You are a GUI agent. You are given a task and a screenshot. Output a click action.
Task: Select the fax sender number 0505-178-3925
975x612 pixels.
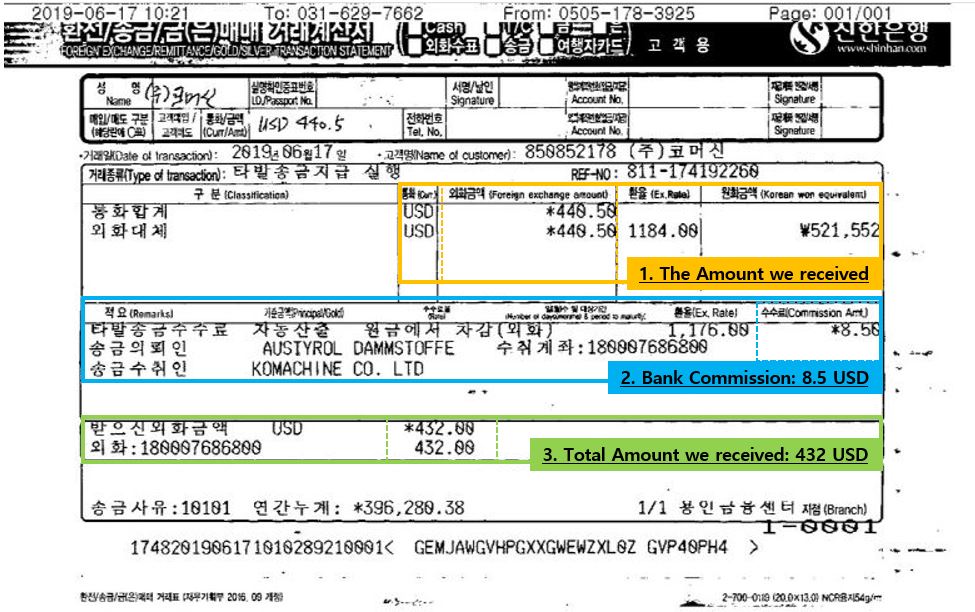(626, 13)
